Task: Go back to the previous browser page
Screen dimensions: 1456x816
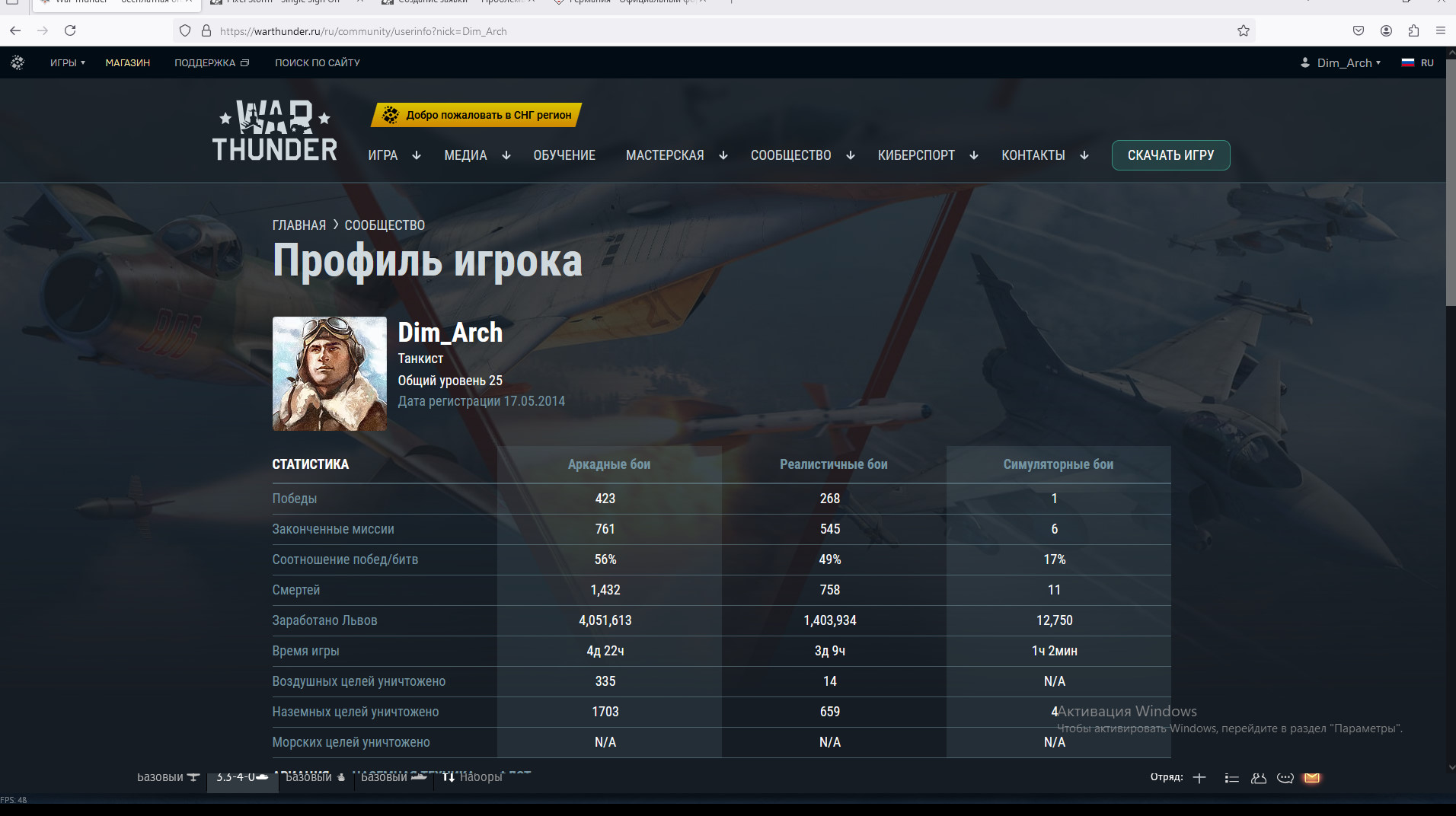Action: pos(15,30)
